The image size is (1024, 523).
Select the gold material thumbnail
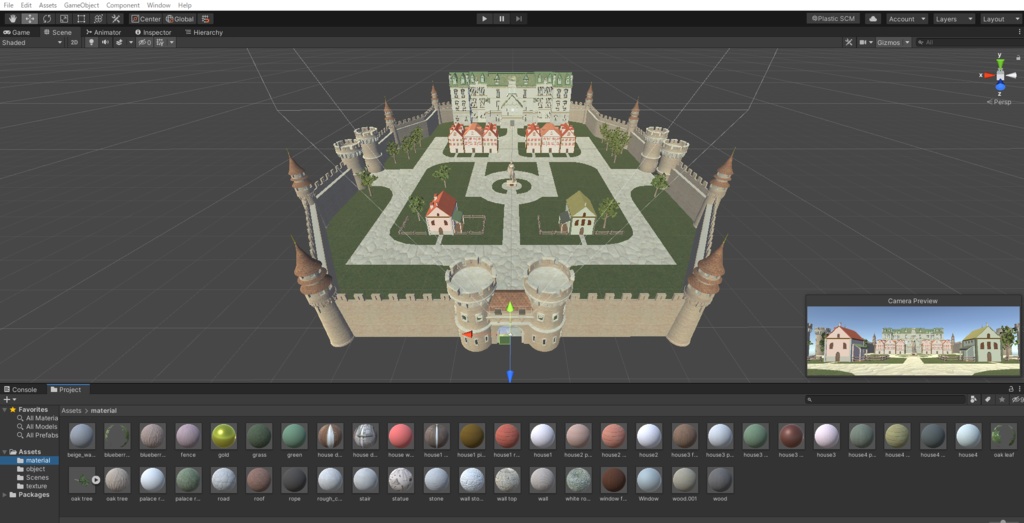pos(224,436)
